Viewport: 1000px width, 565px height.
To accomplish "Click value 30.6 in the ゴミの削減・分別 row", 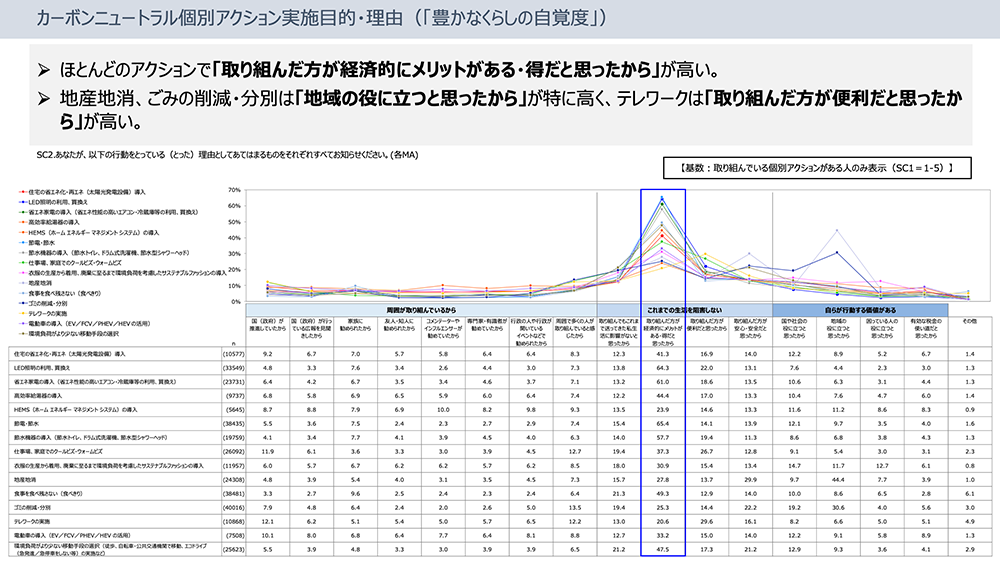I will 838,508.
